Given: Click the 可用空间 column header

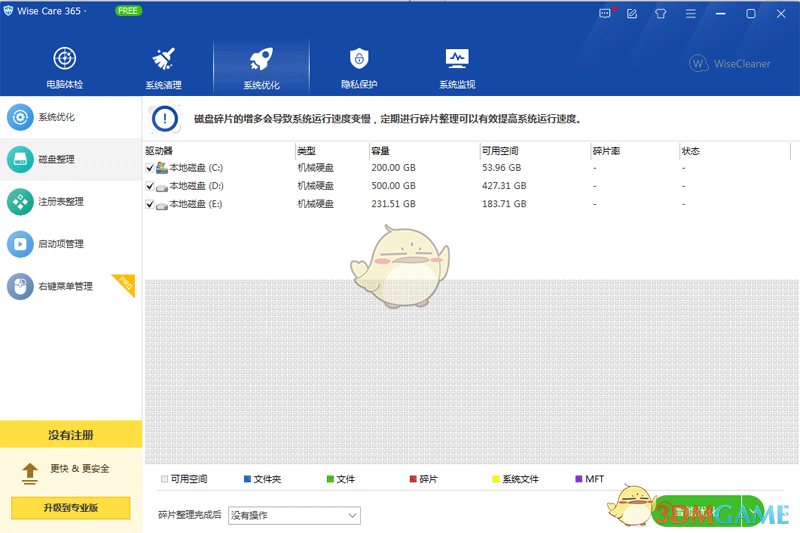Looking at the screenshot, I should click(500, 151).
